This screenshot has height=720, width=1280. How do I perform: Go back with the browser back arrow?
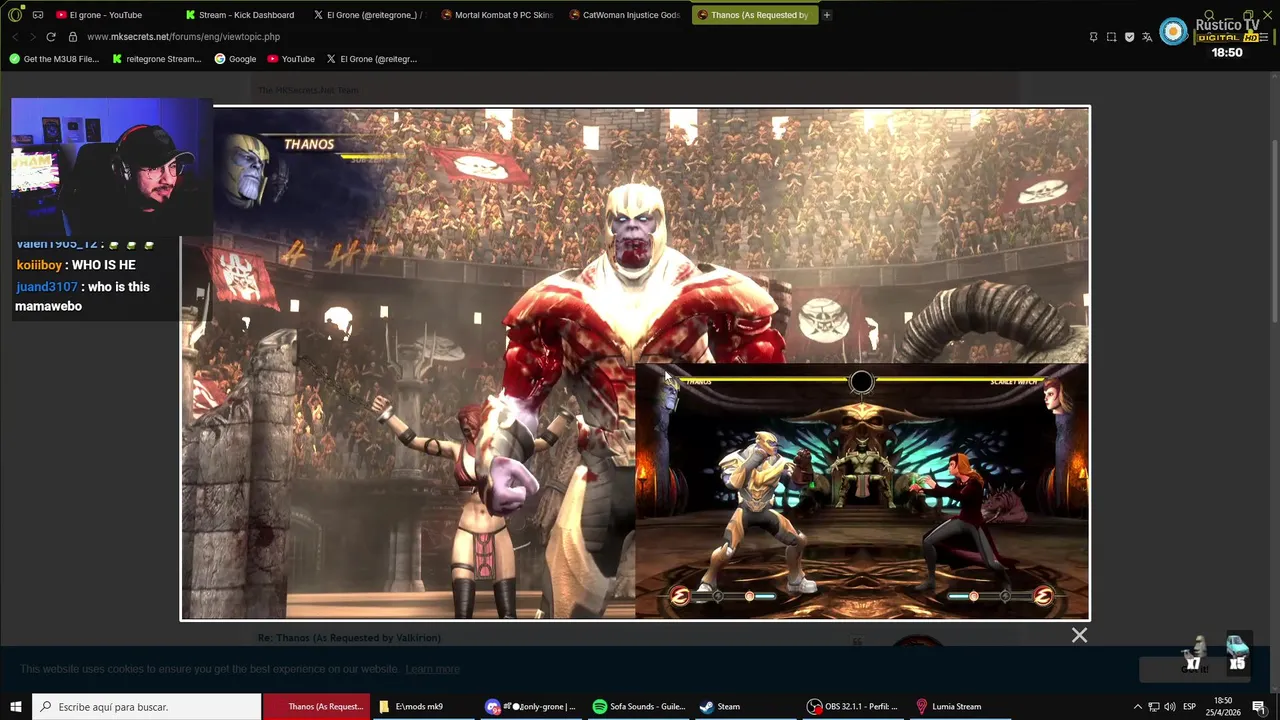(15, 37)
